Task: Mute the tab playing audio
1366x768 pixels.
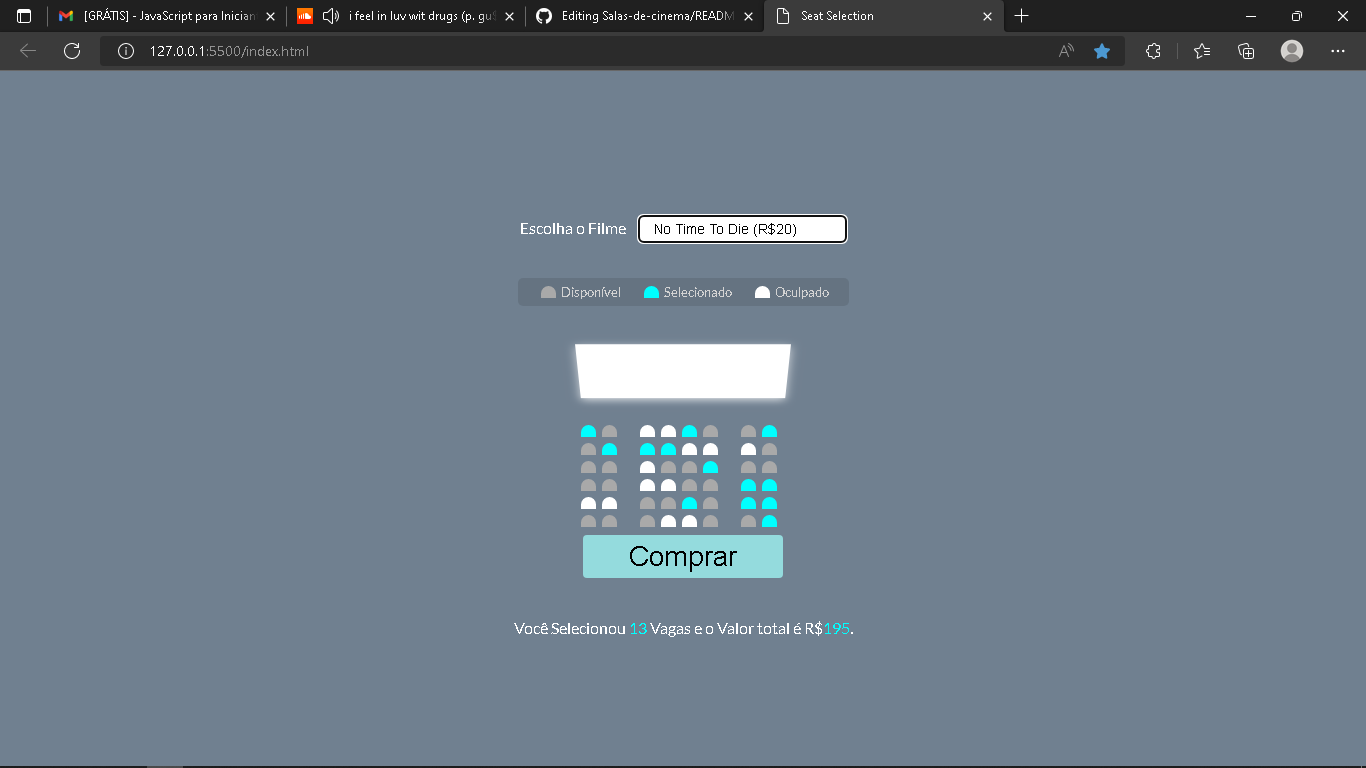Action: [330, 16]
